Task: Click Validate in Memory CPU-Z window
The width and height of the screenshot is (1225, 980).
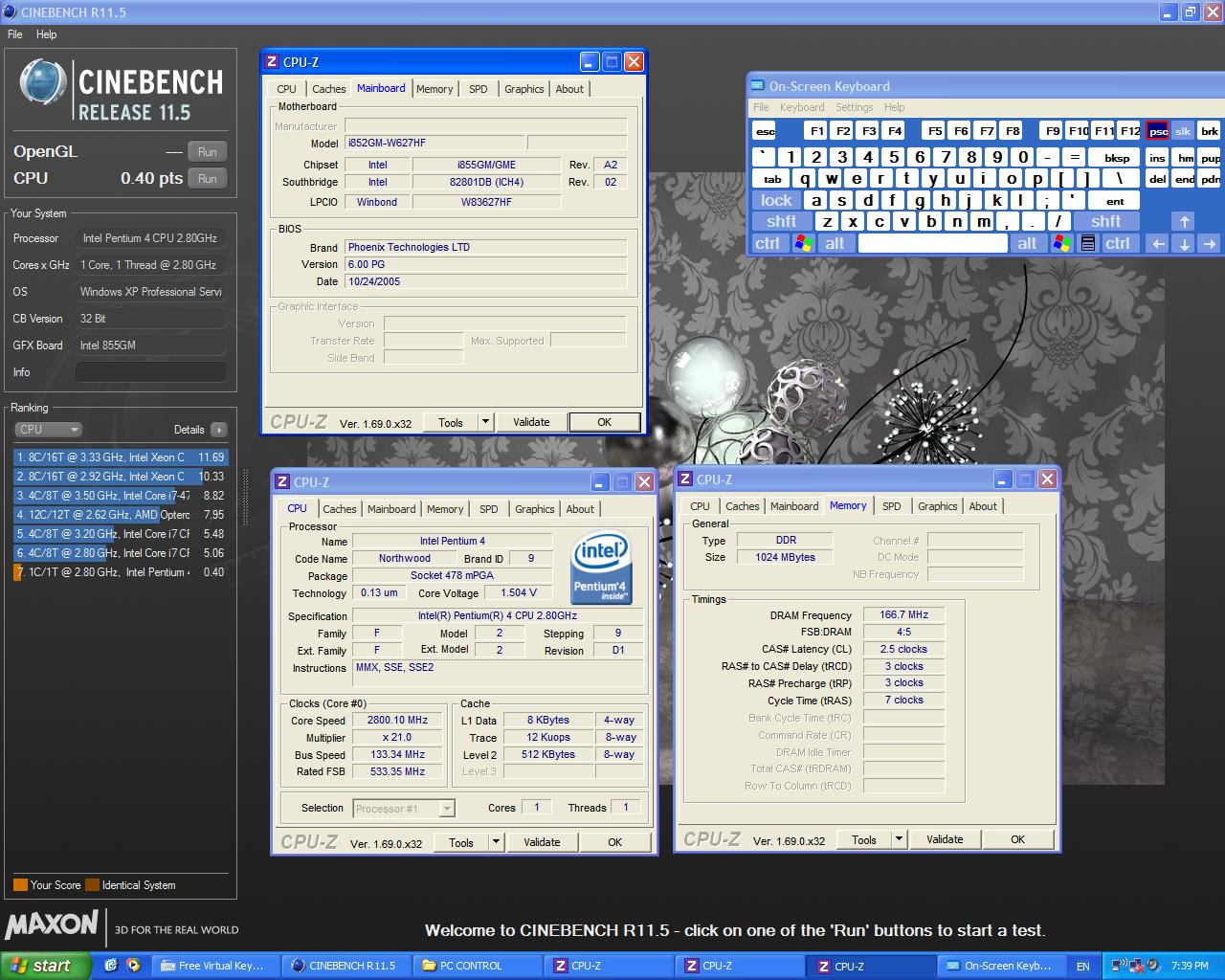Action: (945, 839)
